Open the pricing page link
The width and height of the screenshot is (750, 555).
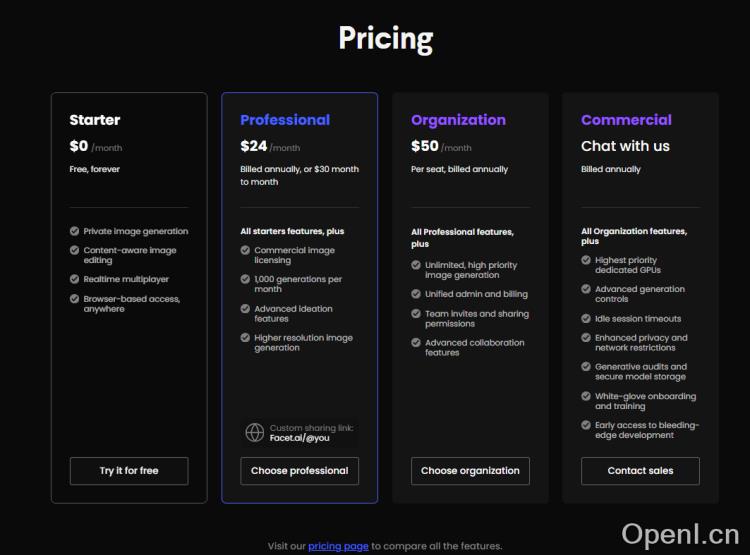[x=338, y=546]
